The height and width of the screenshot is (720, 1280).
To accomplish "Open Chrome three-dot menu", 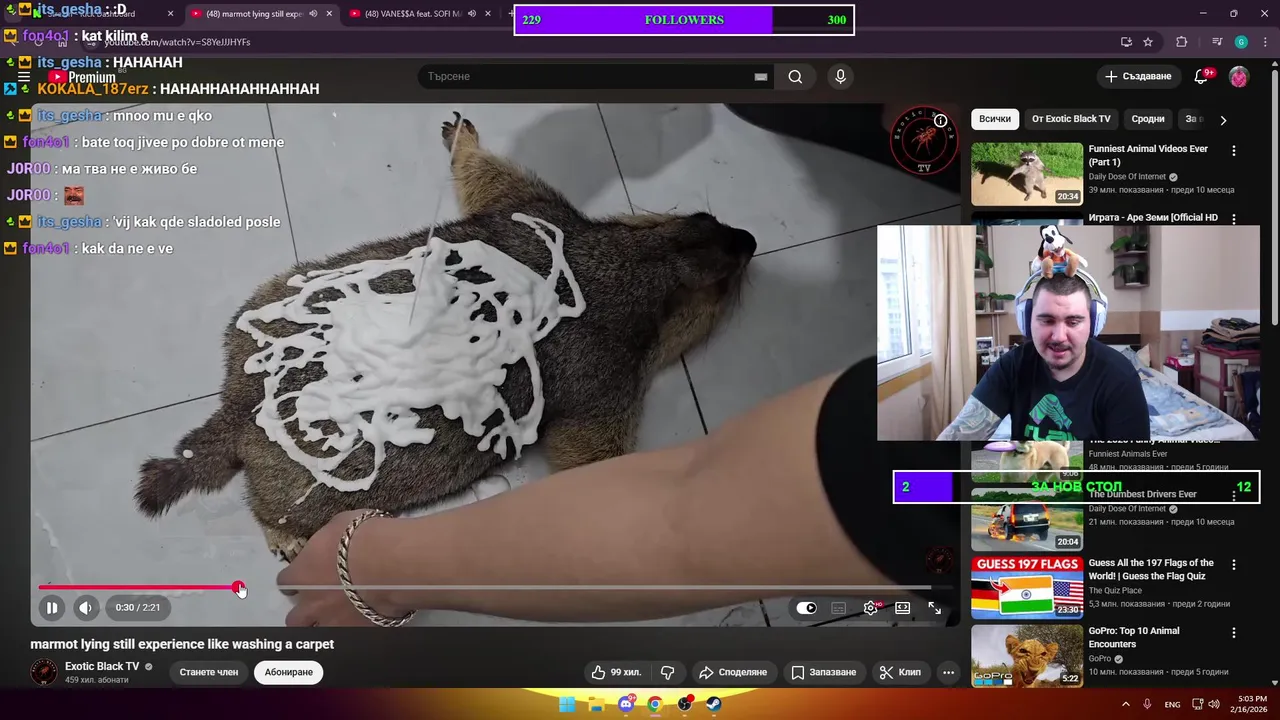I will (x=1264, y=42).
